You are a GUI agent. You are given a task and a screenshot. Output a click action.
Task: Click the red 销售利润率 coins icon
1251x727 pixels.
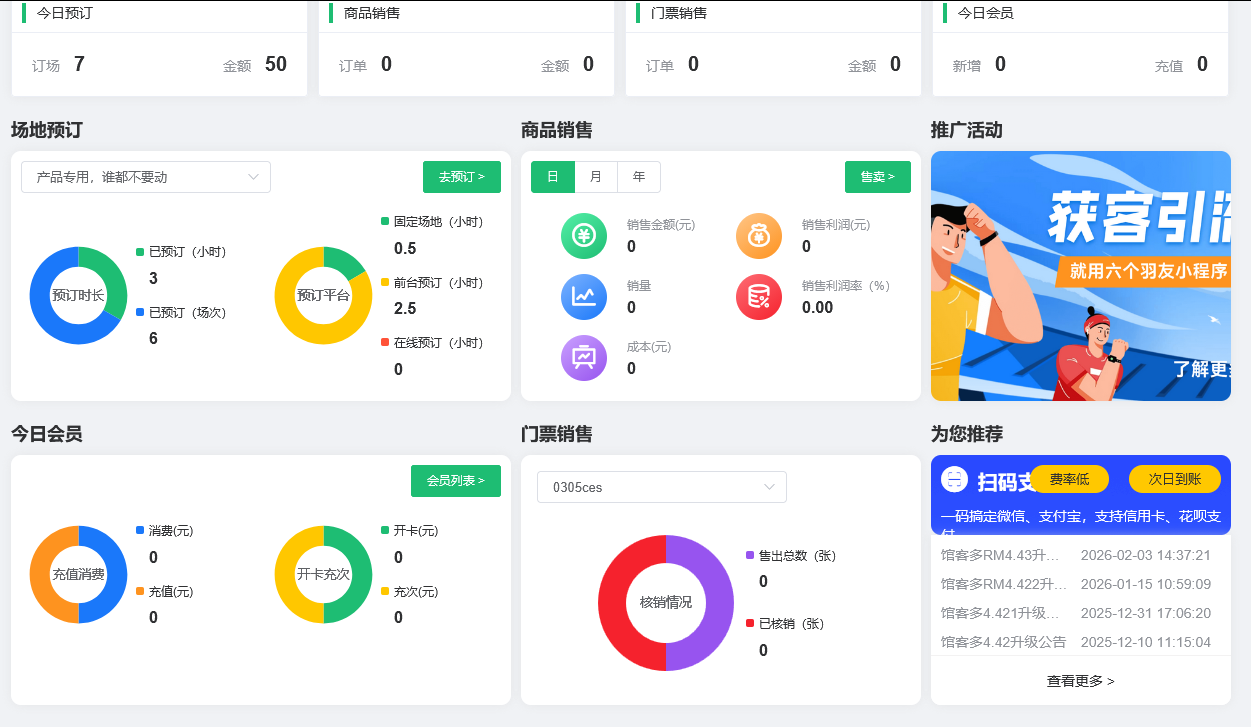pyautogui.click(x=759, y=297)
